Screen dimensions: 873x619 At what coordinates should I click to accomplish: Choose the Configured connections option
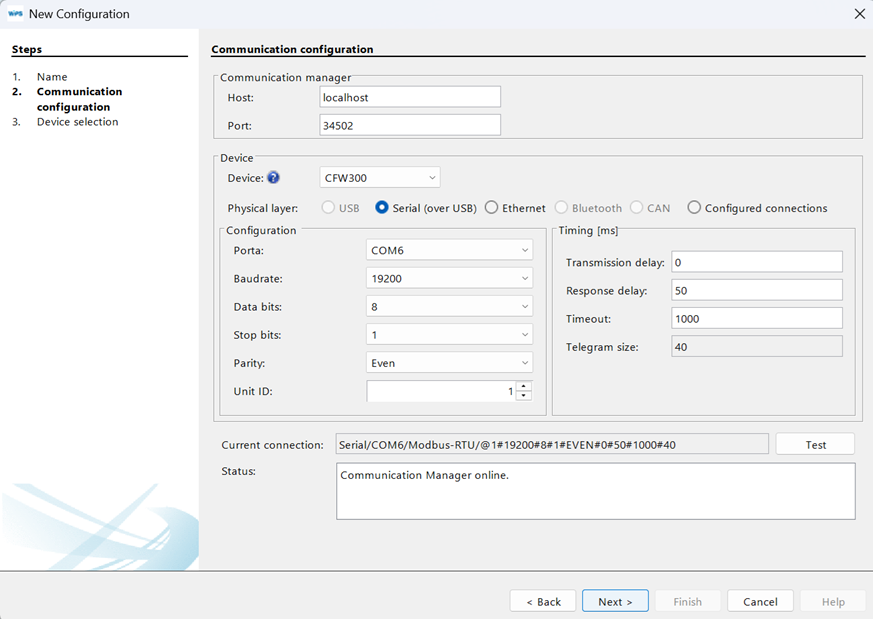coord(694,207)
